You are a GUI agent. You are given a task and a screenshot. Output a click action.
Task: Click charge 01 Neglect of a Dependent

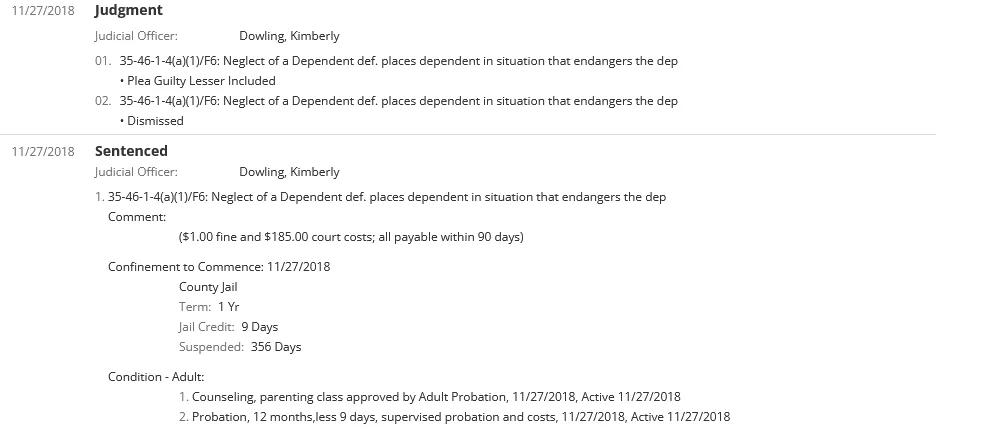click(x=398, y=61)
